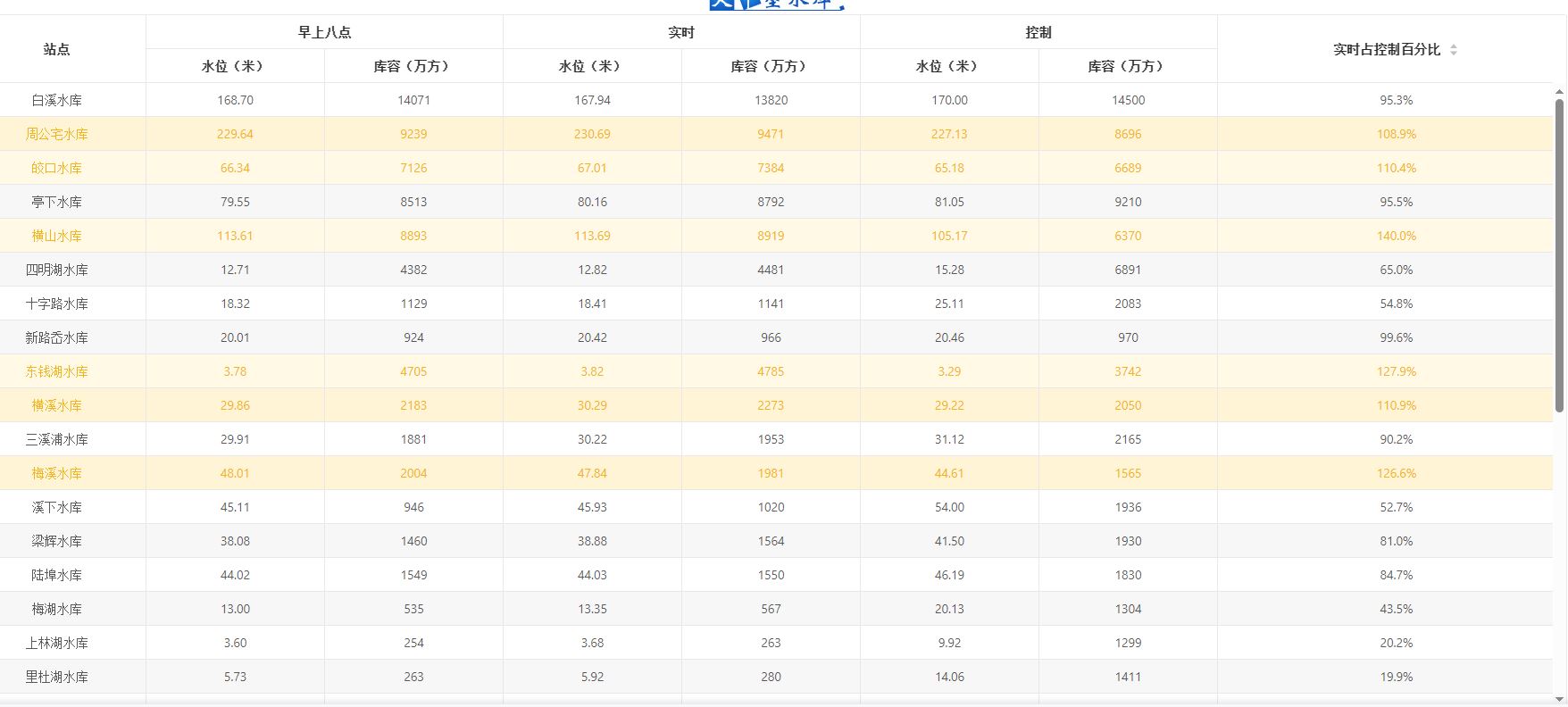The height and width of the screenshot is (707, 1568).
Task: Click station name 皎口水库
Action: coord(56,168)
